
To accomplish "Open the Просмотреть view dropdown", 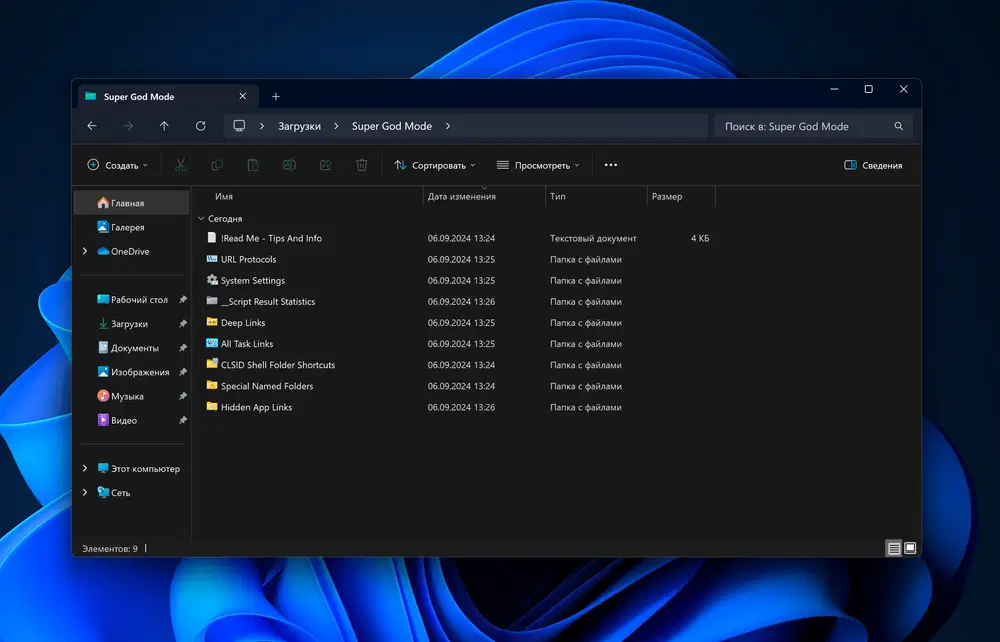I will [x=538, y=165].
